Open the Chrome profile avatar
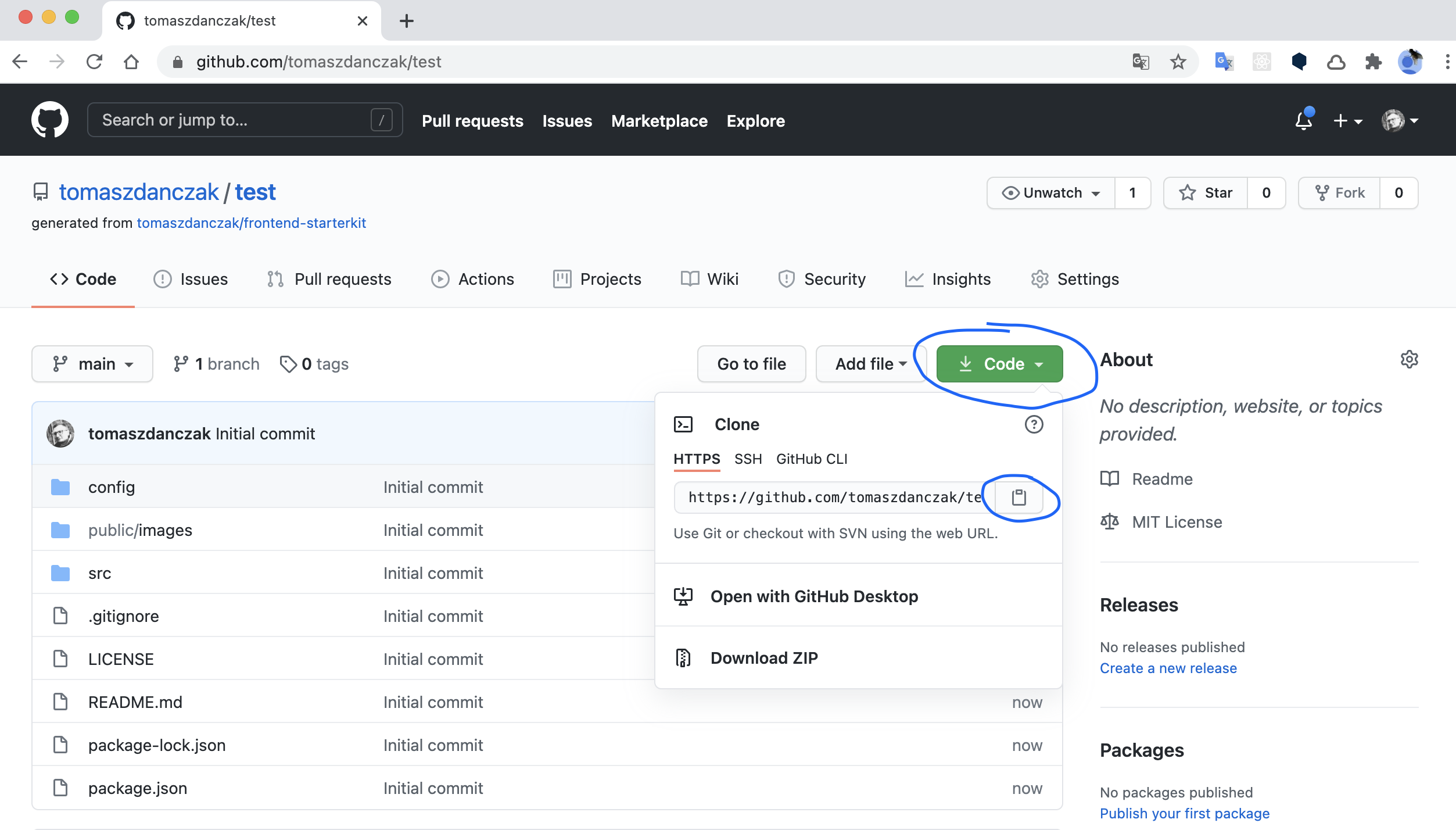The image size is (1456, 830). pyautogui.click(x=1410, y=62)
